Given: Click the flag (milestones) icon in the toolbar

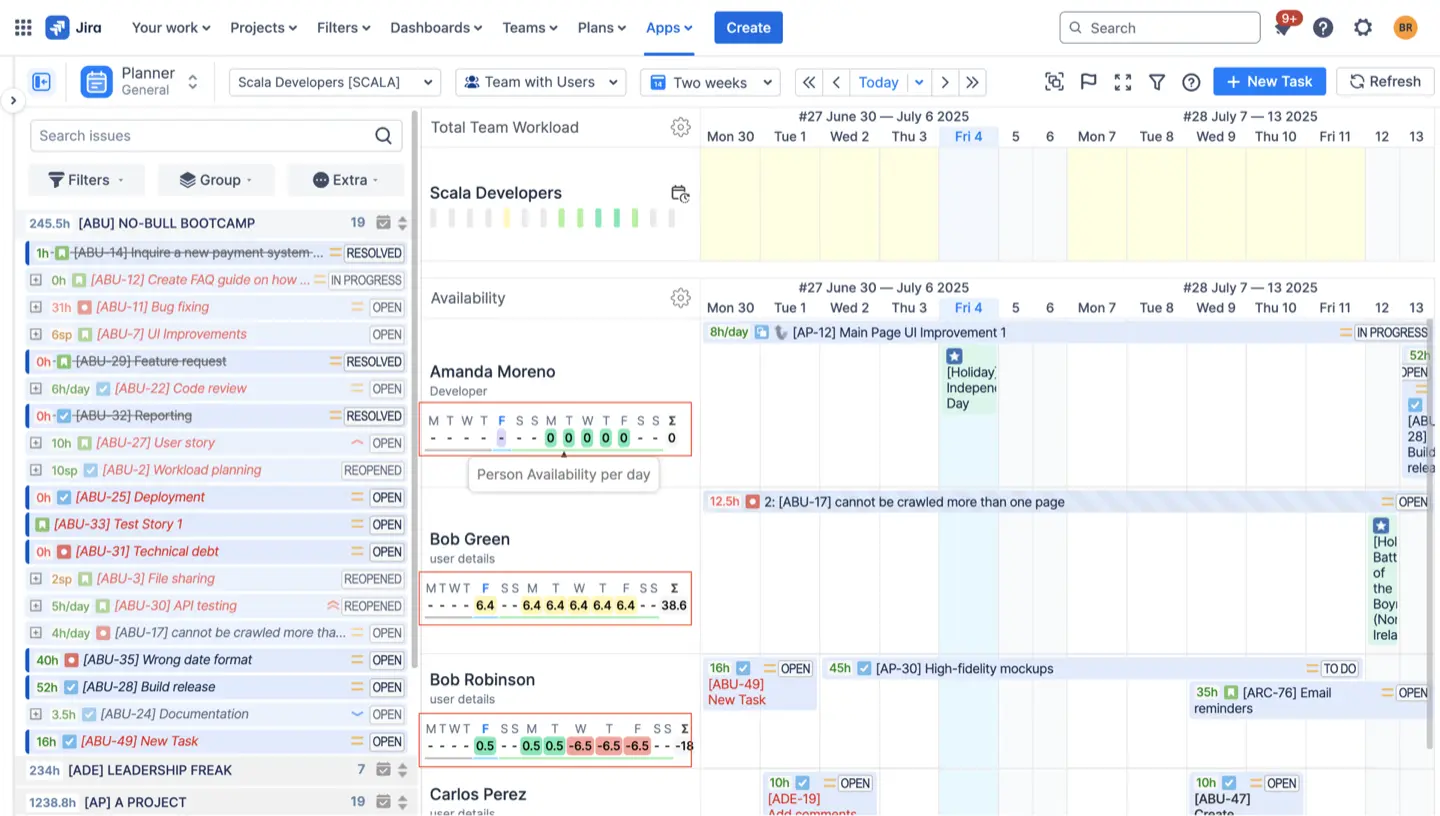Looking at the screenshot, I should [1088, 82].
